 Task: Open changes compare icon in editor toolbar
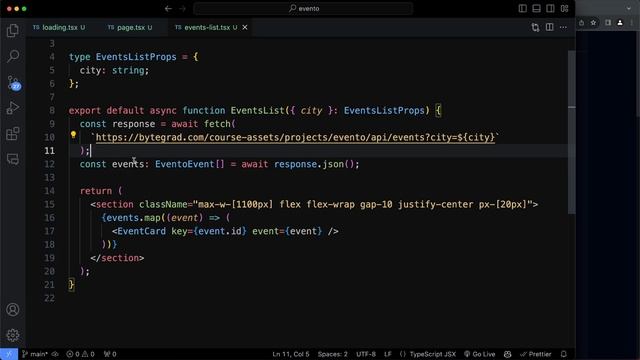tap(535, 27)
